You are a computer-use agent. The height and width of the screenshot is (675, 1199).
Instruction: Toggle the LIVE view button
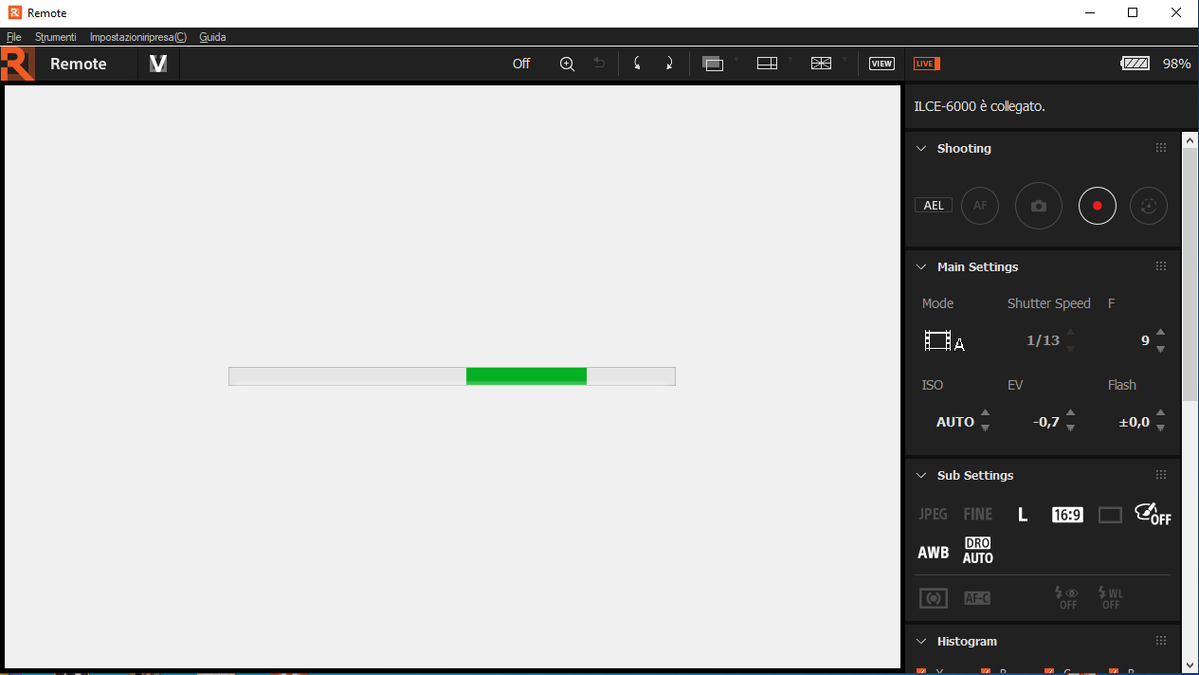tap(926, 64)
